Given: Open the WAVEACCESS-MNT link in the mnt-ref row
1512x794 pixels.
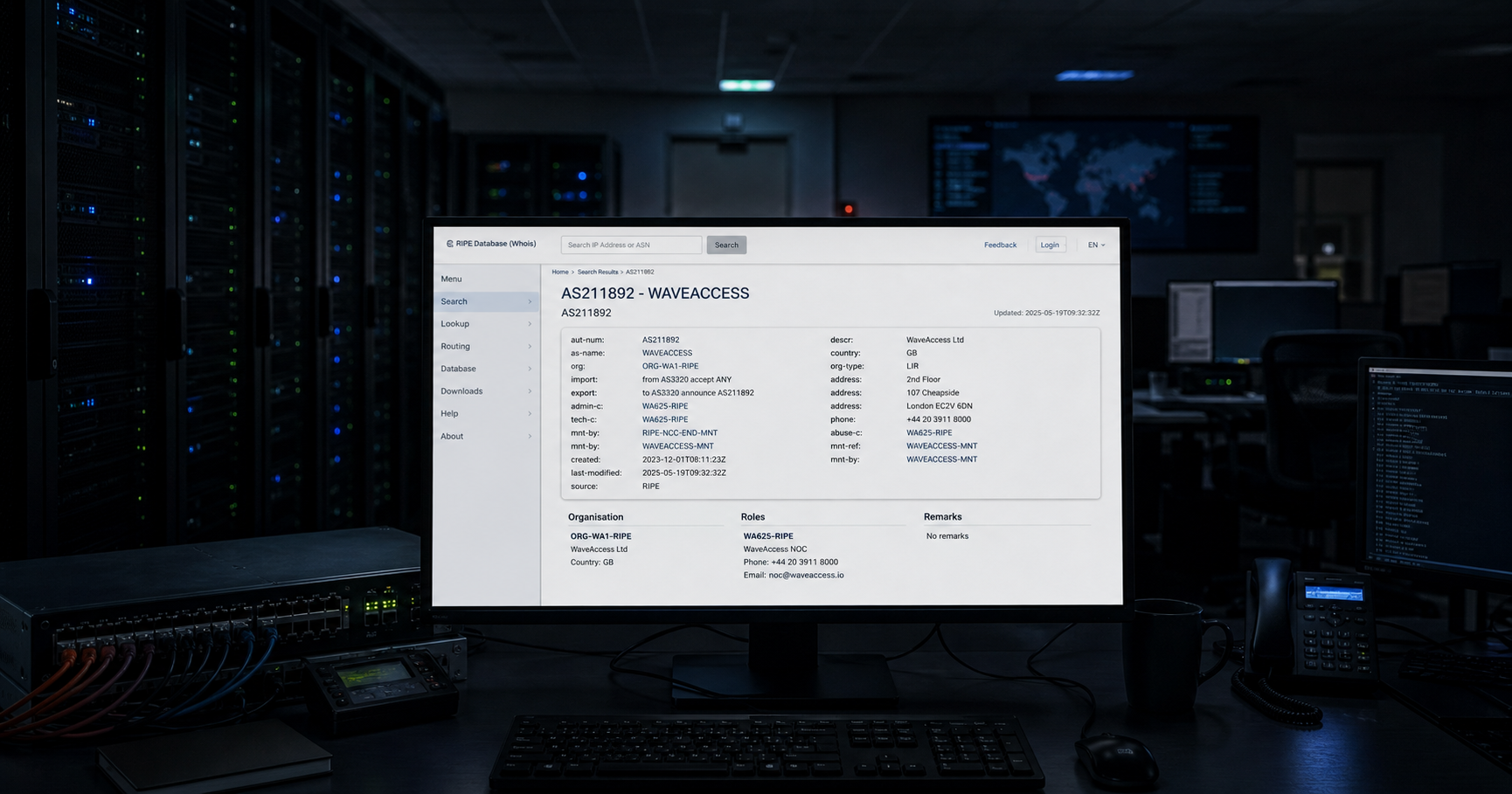Looking at the screenshot, I should tap(942, 445).
